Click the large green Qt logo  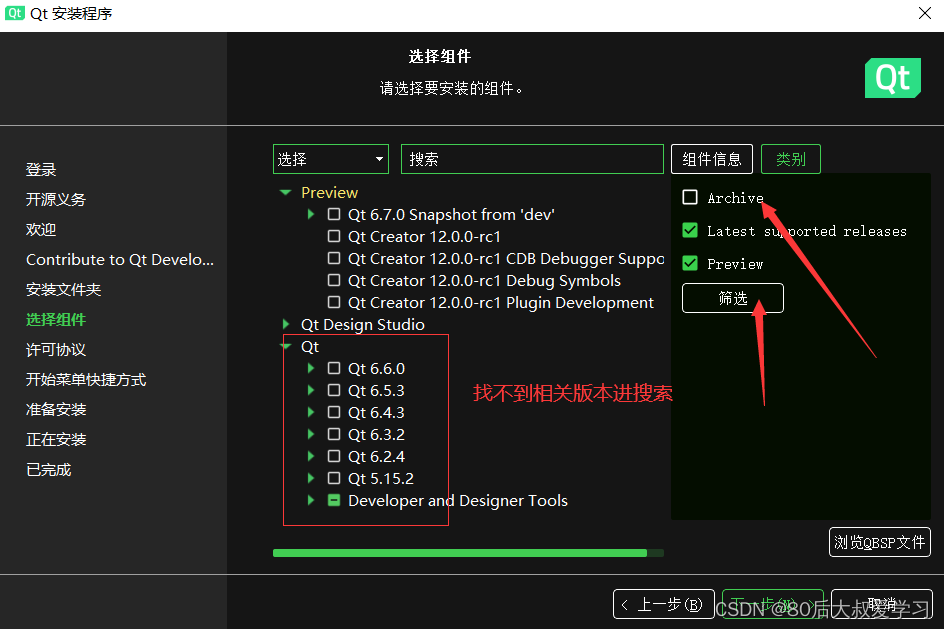tap(893, 78)
